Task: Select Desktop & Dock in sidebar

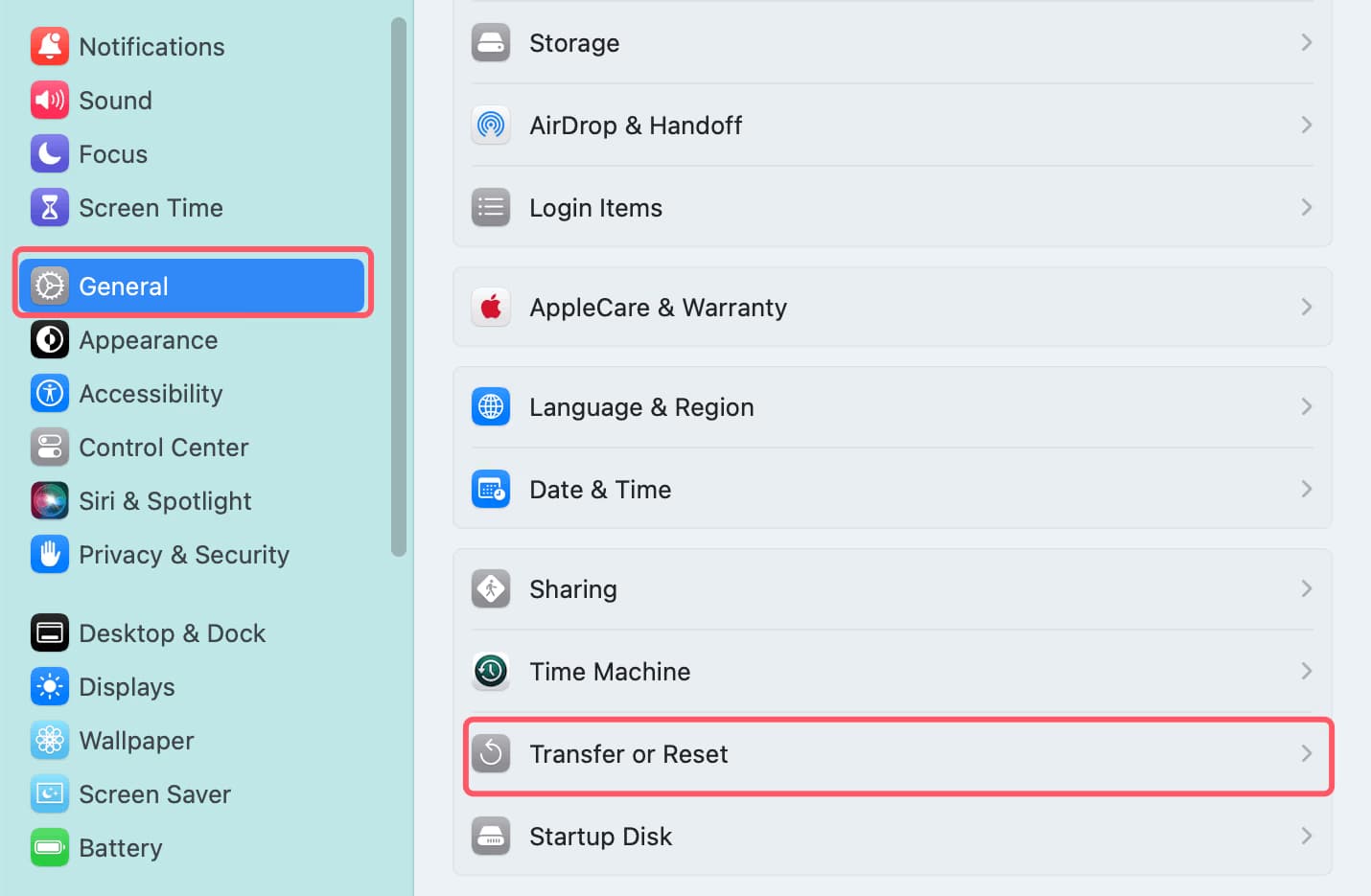Action: point(172,633)
